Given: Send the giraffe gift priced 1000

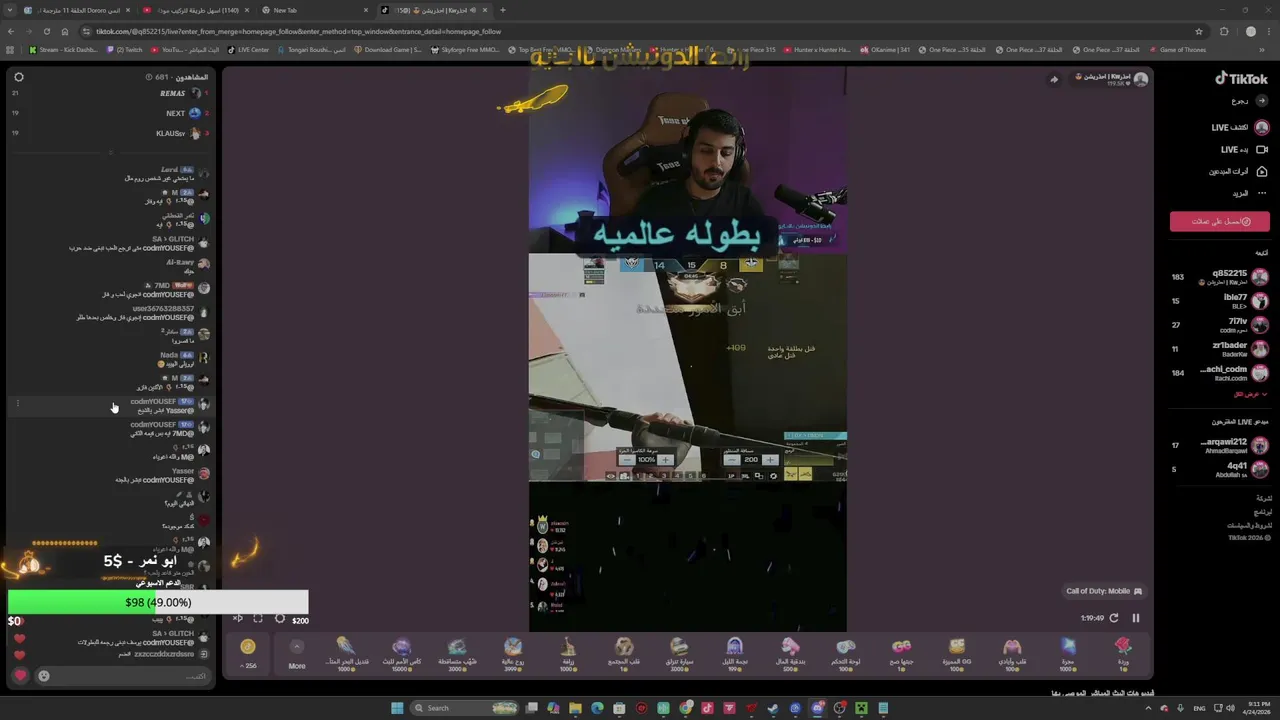Looking at the screenshot, I should (568, 653).
